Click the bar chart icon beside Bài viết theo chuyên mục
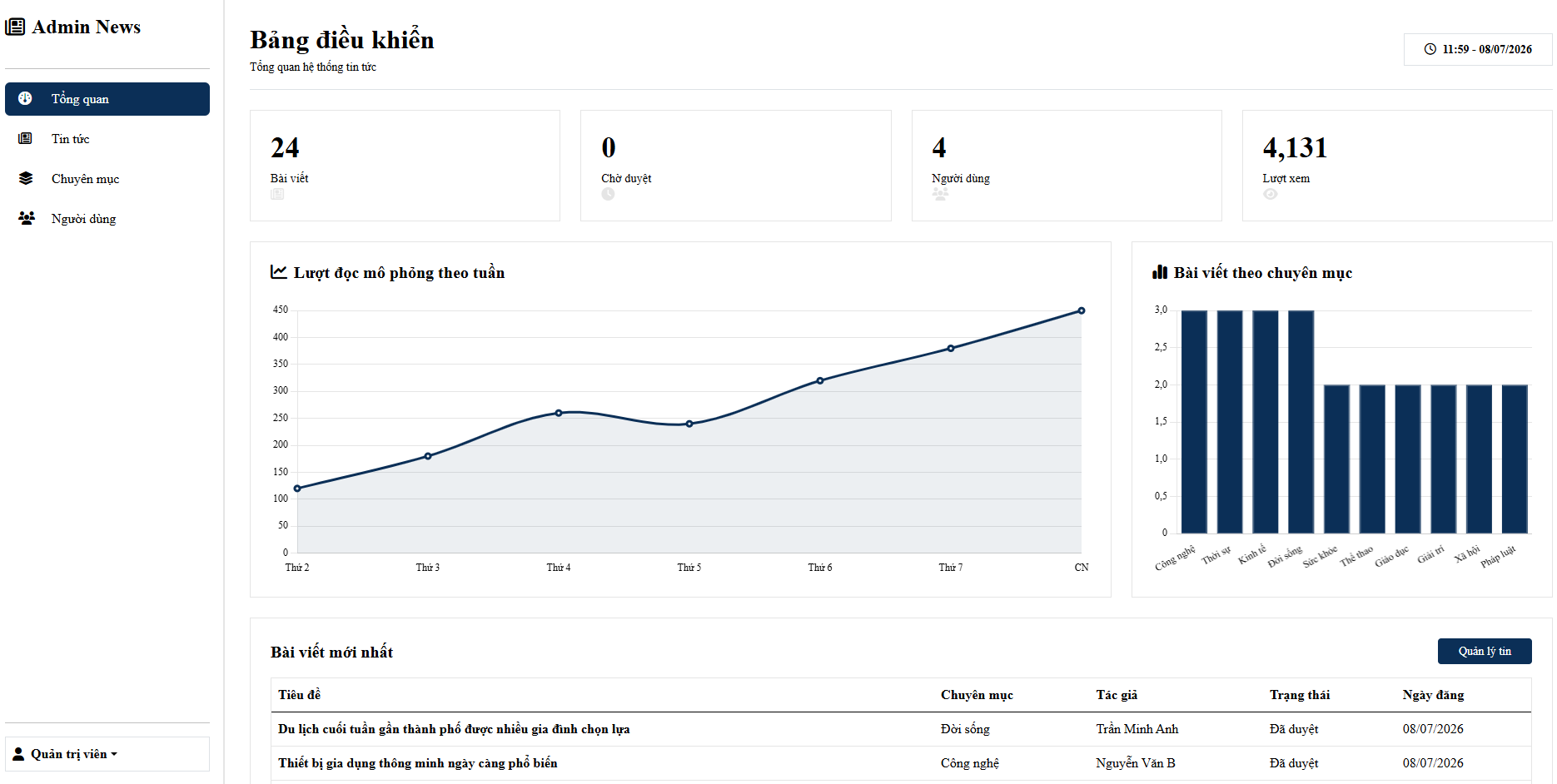1557x784 pixels. (1160, 272)
